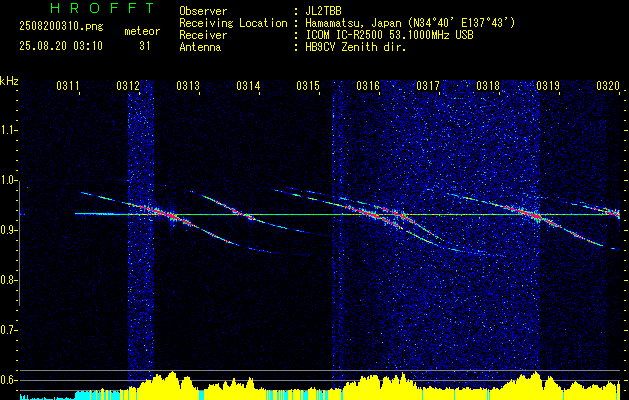Click the 1.0 kHz axis label
This screenshot has width=629, height=400.
click(8, 180)
